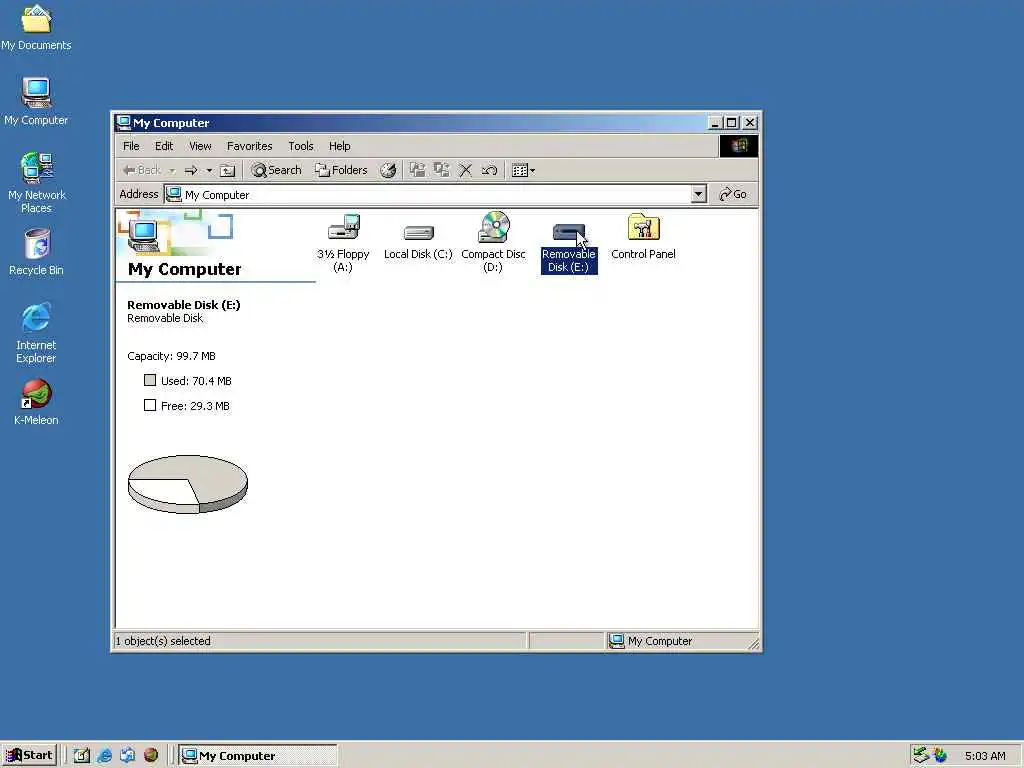Open the Start menu
The height and width of the screenshot is (768, 1024).
pyautogui.click(x=29, y=756)
